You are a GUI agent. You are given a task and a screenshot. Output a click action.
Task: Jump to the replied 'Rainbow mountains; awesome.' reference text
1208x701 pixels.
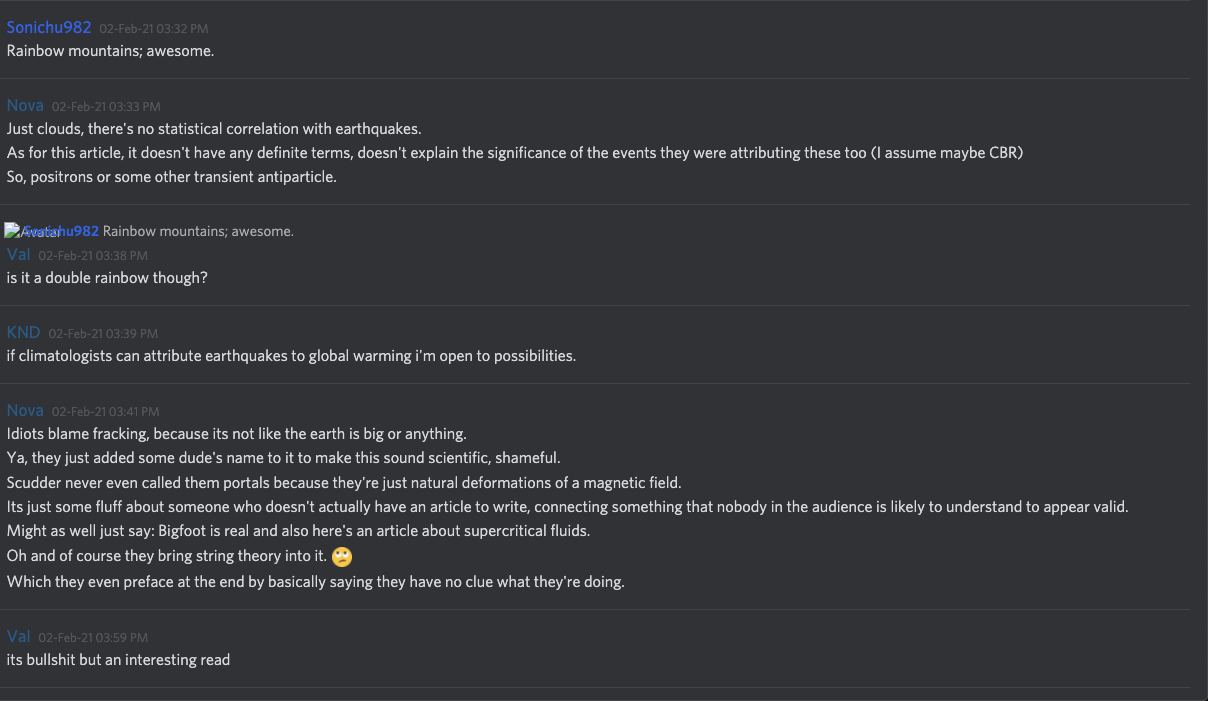tap(198, 231)
